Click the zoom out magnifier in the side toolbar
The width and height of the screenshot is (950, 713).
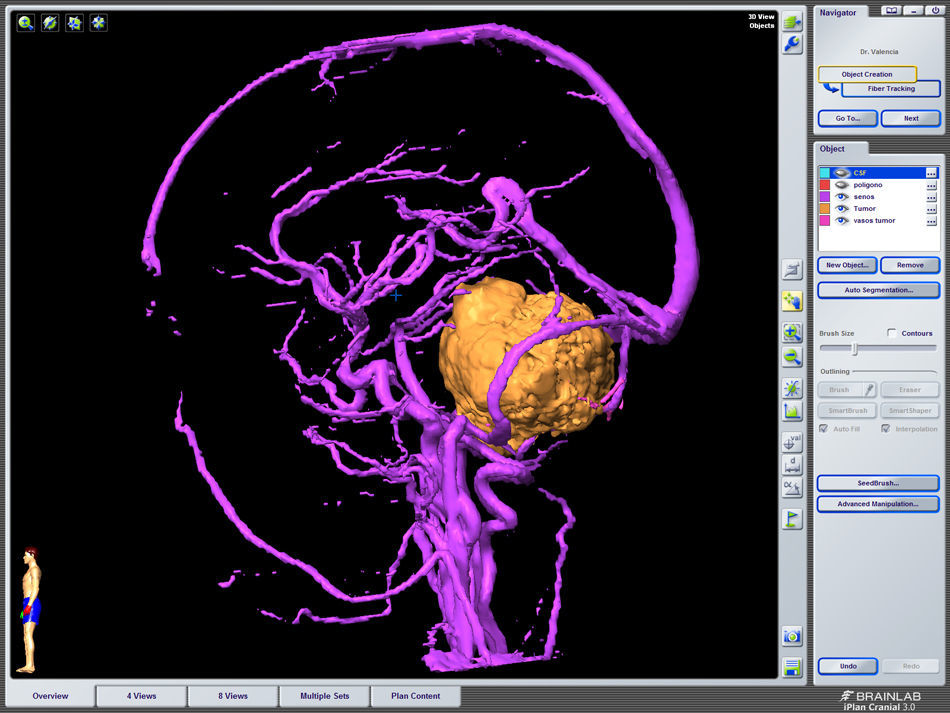click(x=792, y=357)
